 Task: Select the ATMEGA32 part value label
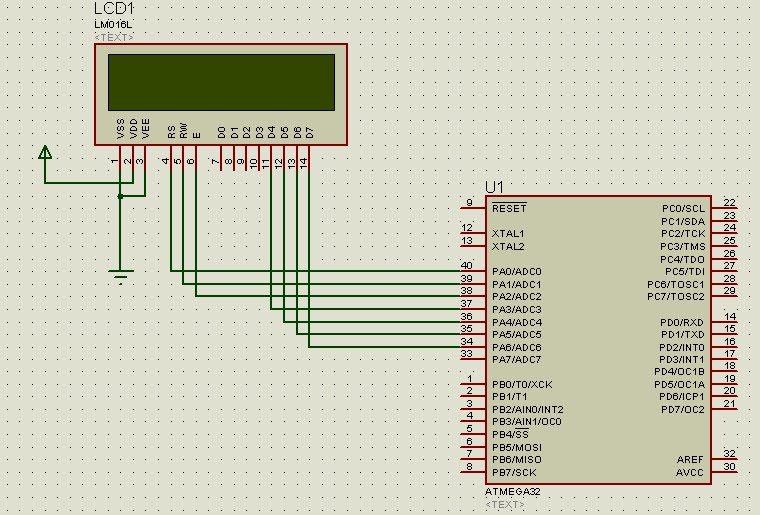(x=513, y=491)
